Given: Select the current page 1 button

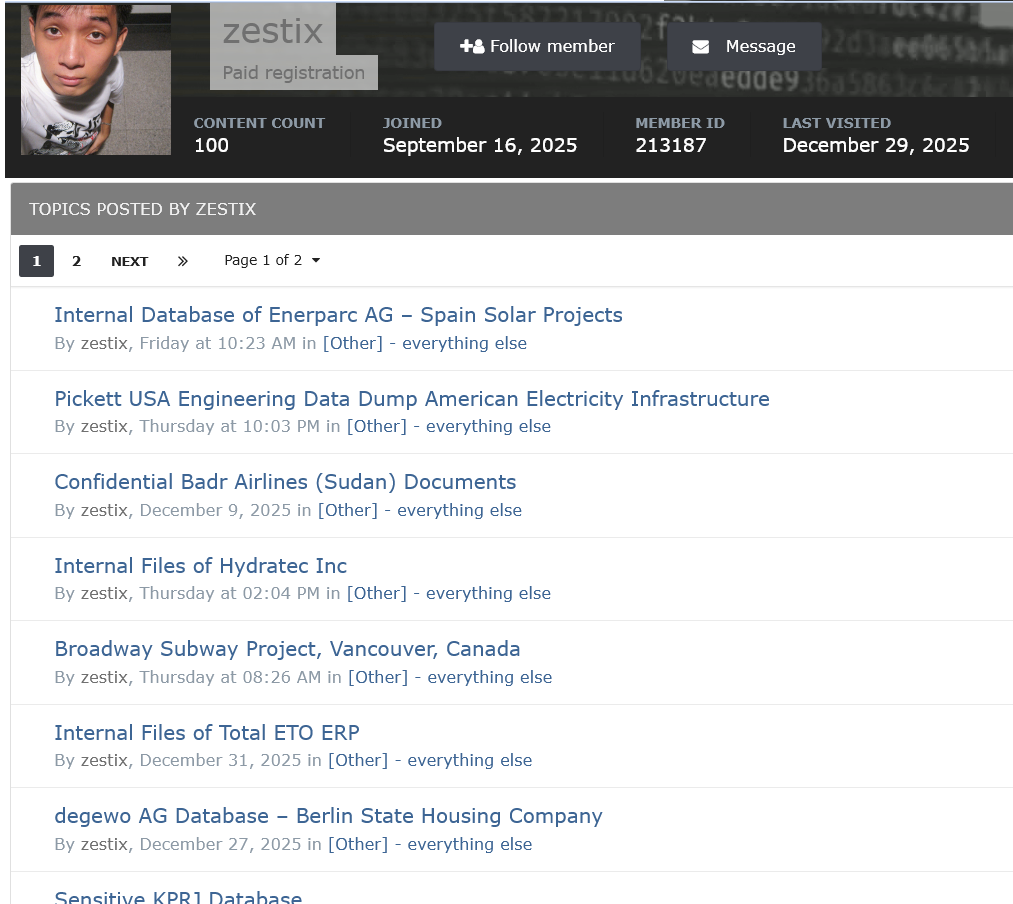Looking at the screenshot, I should point(36,261).
